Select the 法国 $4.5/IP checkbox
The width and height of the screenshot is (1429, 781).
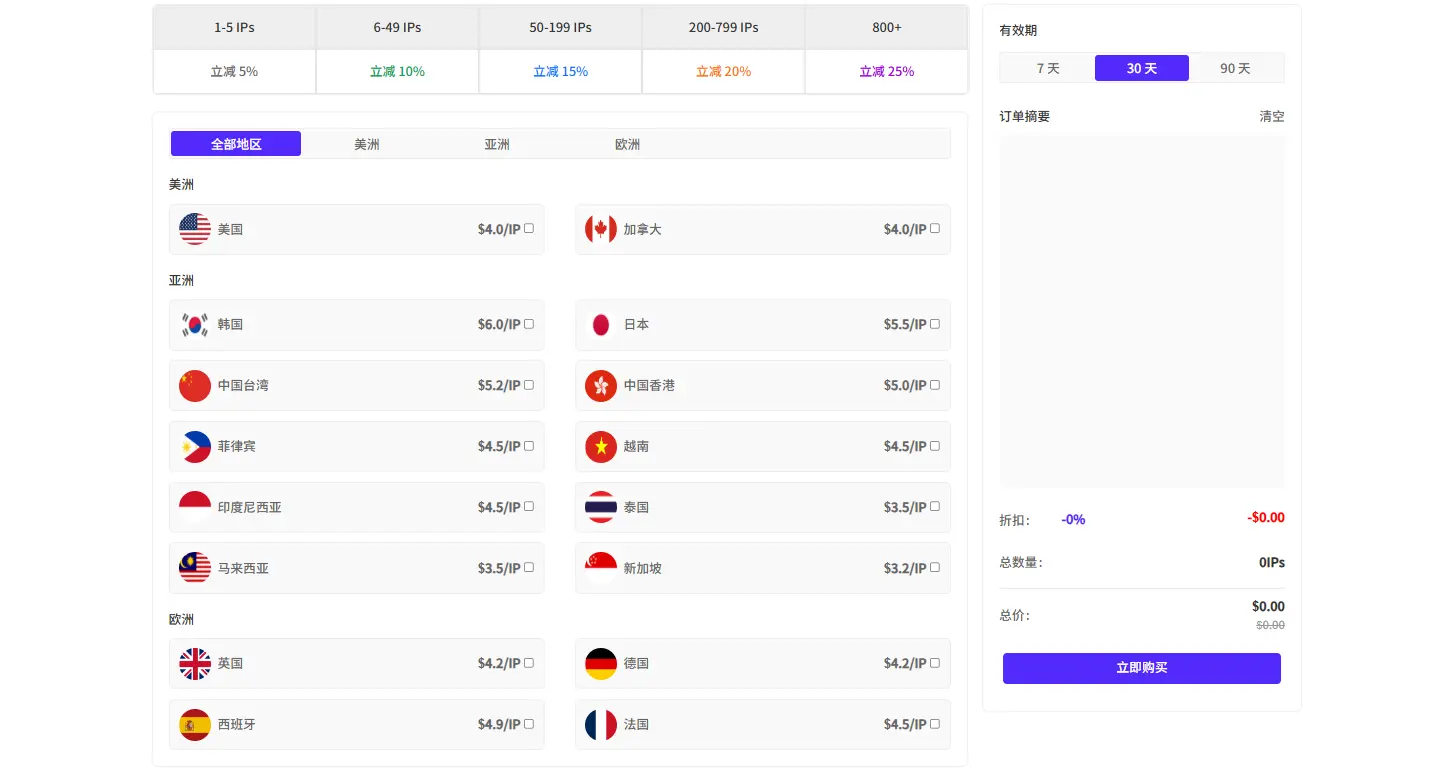935,723
